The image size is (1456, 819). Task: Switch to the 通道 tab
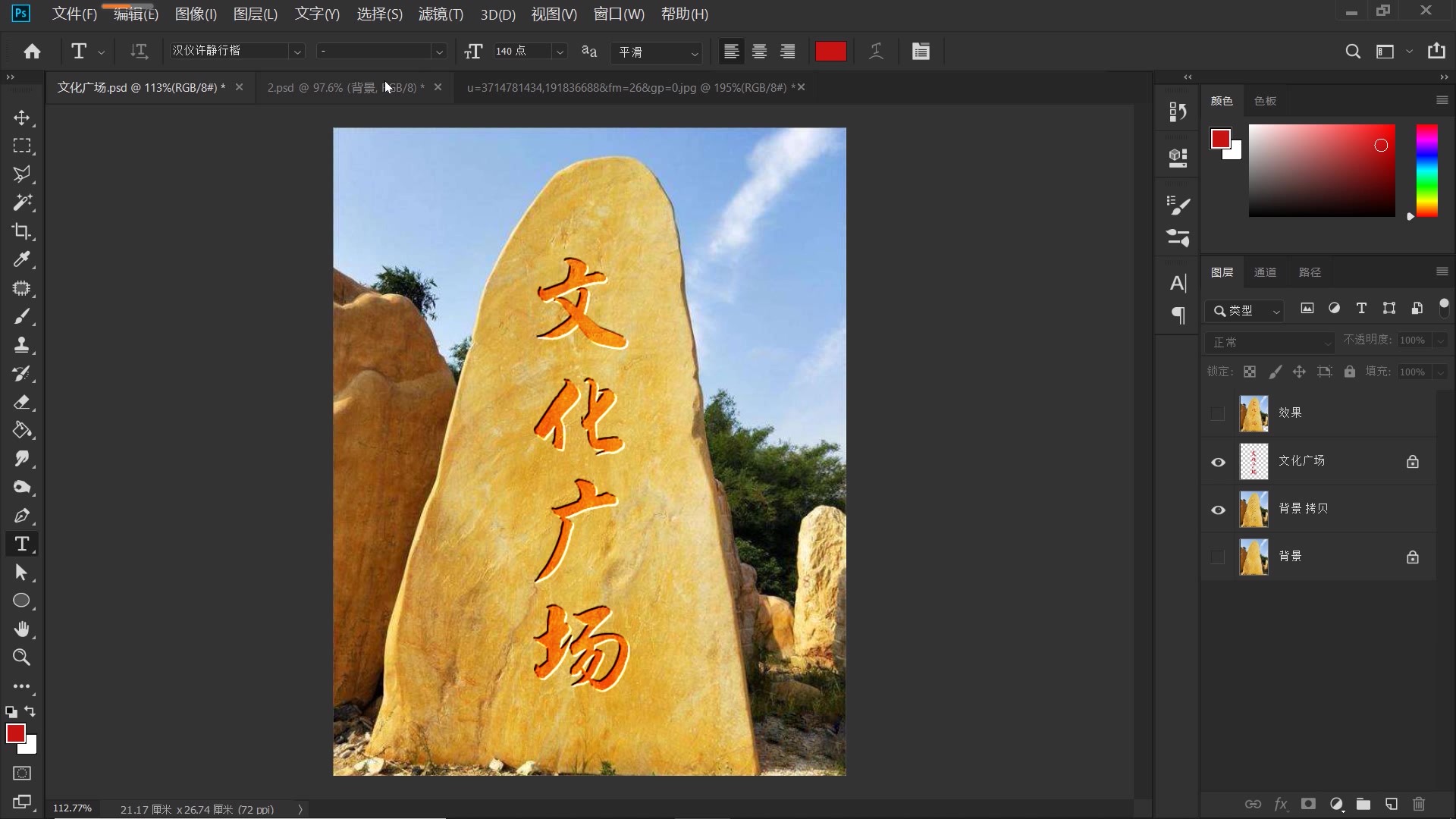point(1266,271)
